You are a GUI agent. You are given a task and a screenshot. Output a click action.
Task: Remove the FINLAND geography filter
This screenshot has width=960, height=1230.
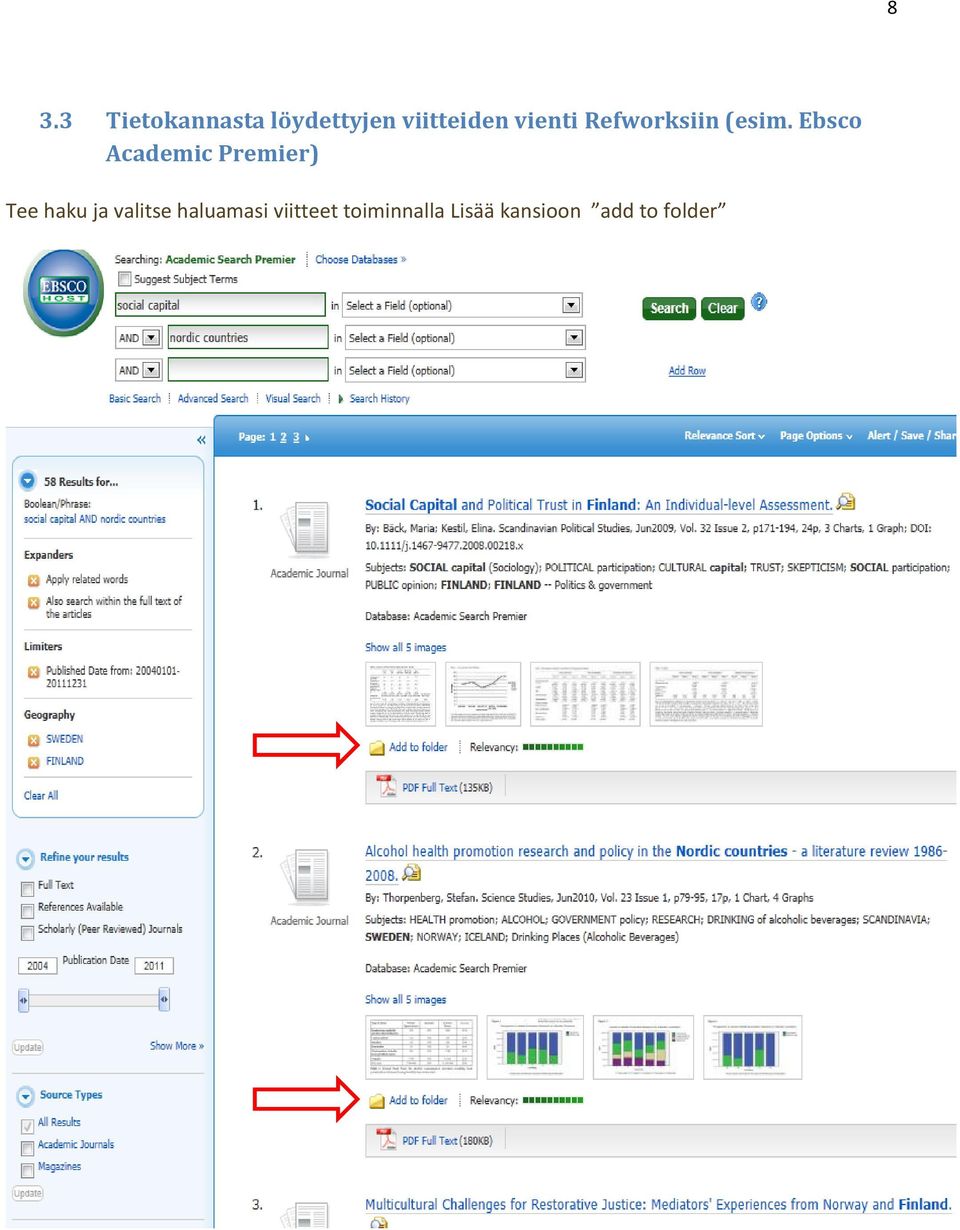click(33, 762)
